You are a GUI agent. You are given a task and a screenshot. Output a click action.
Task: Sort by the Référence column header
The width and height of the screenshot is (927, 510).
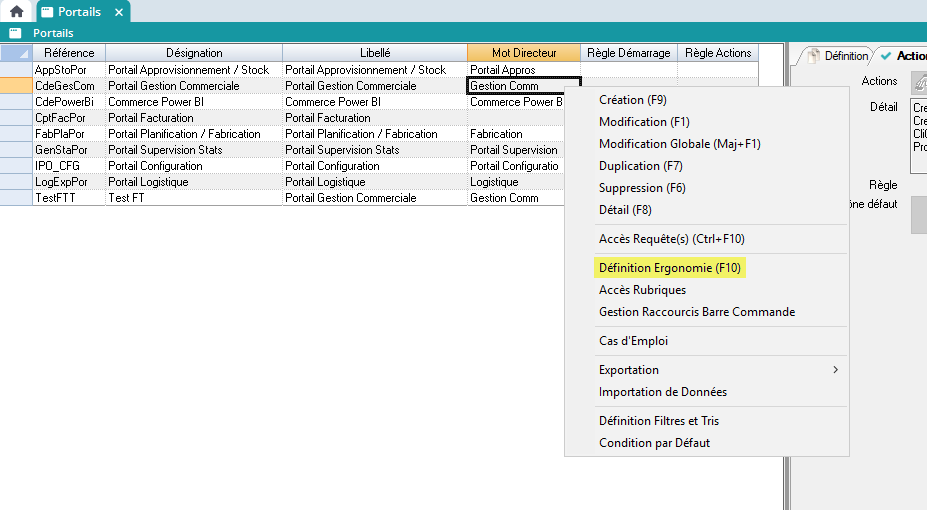[x=69, y=53]
